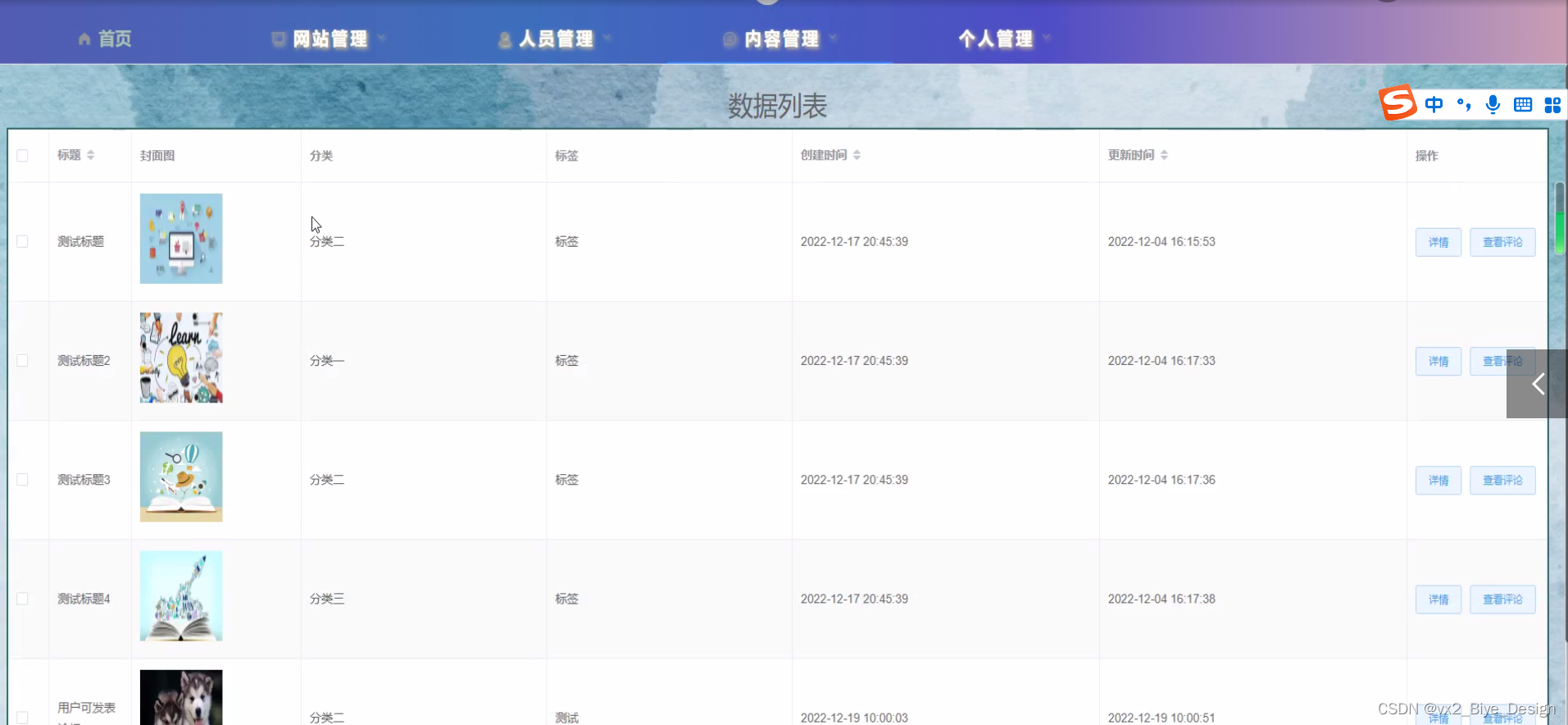Select the 分类三 cell of 测试标题4

pyautogui.click(x=327, y=599)
